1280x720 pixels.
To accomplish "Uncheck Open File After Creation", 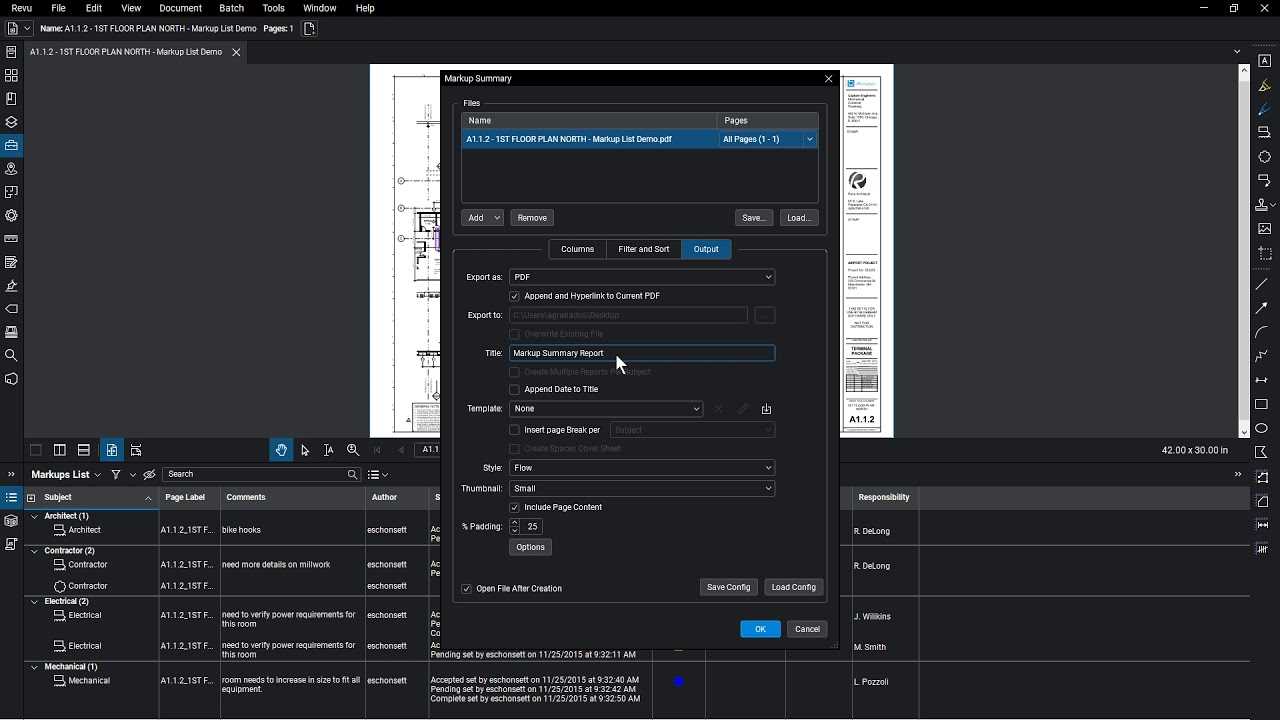I will (466, 589).
